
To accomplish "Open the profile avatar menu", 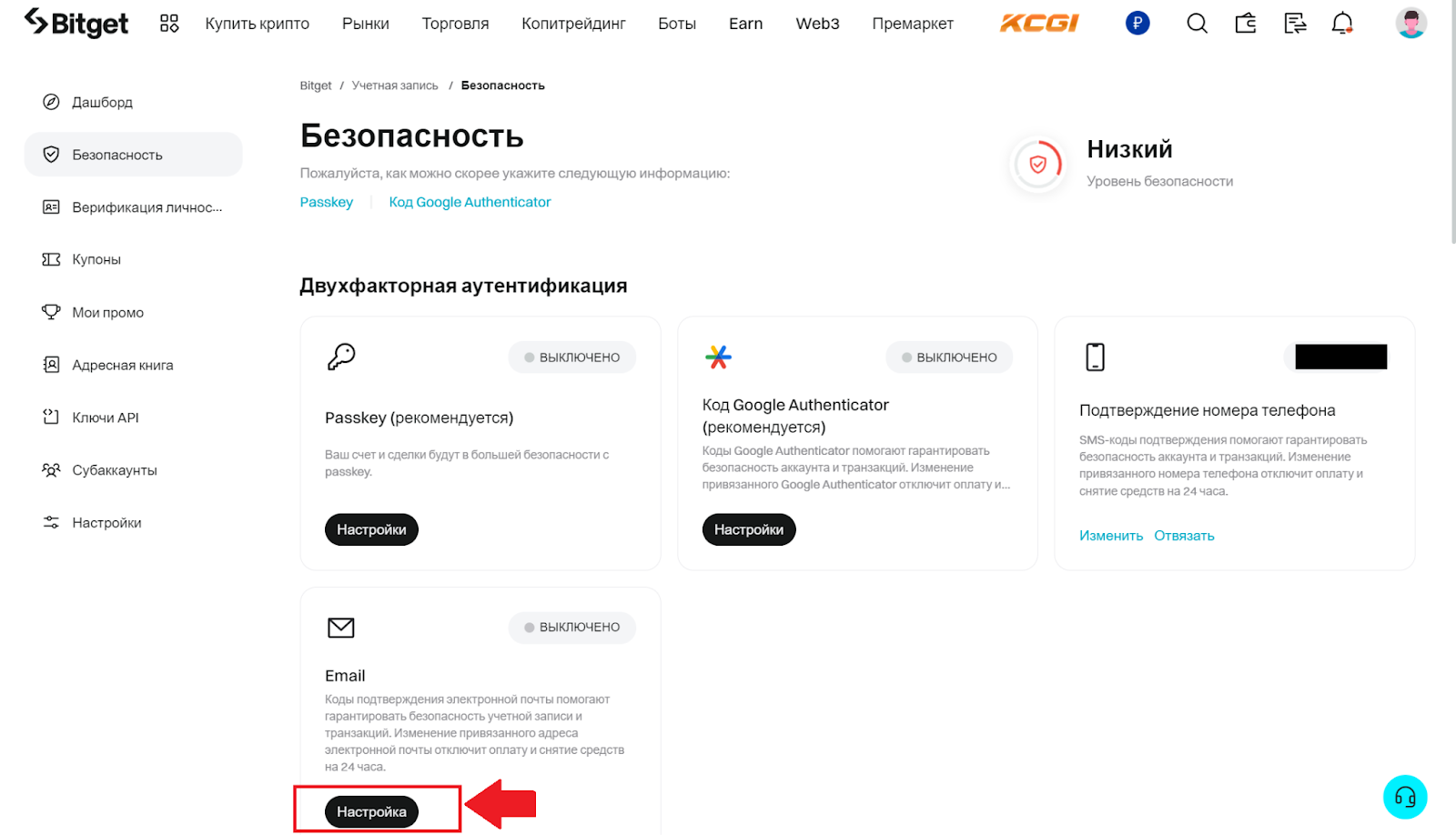I will 1410,24.
